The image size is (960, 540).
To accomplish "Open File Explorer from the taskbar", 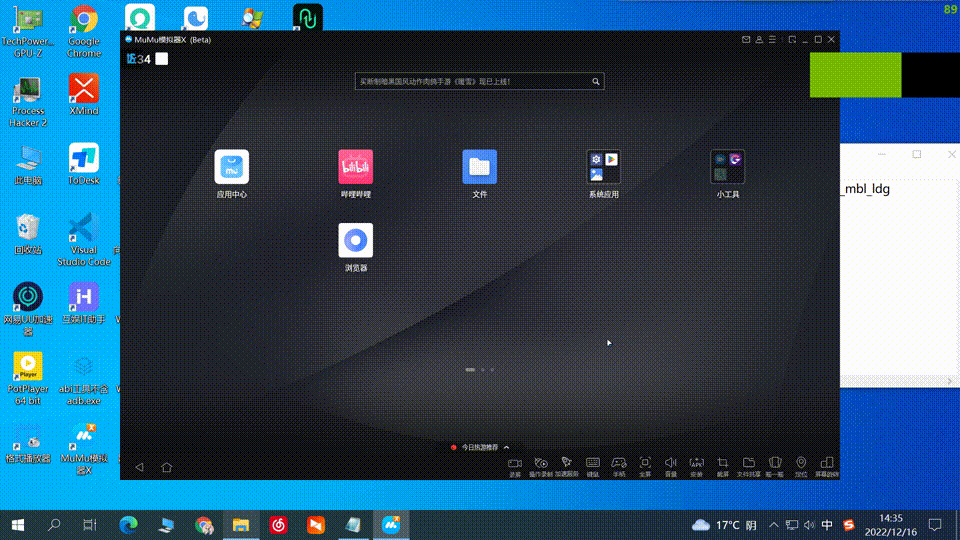I will pos(241,525).
